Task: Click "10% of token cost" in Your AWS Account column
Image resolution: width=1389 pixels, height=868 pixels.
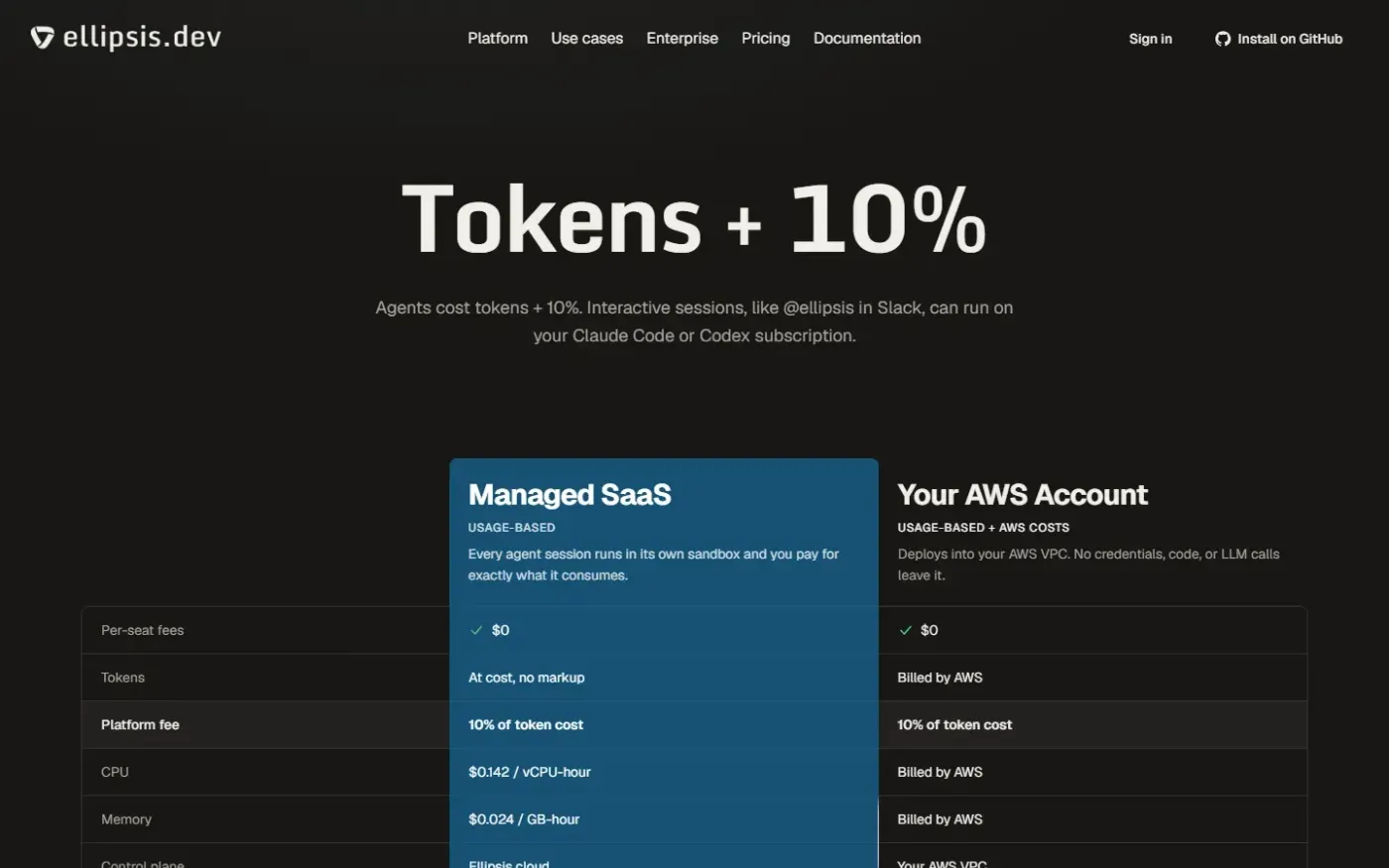Action: coord(954,725)
